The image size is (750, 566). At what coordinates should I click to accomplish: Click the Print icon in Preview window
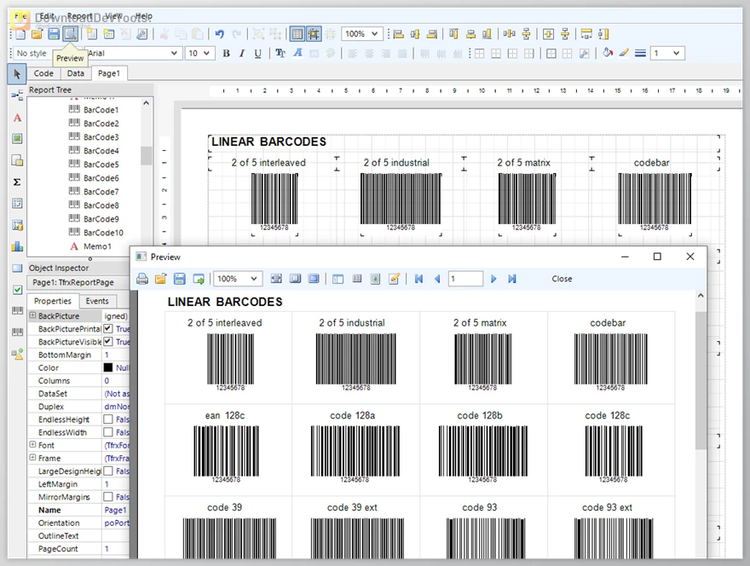tap(142, 279)
